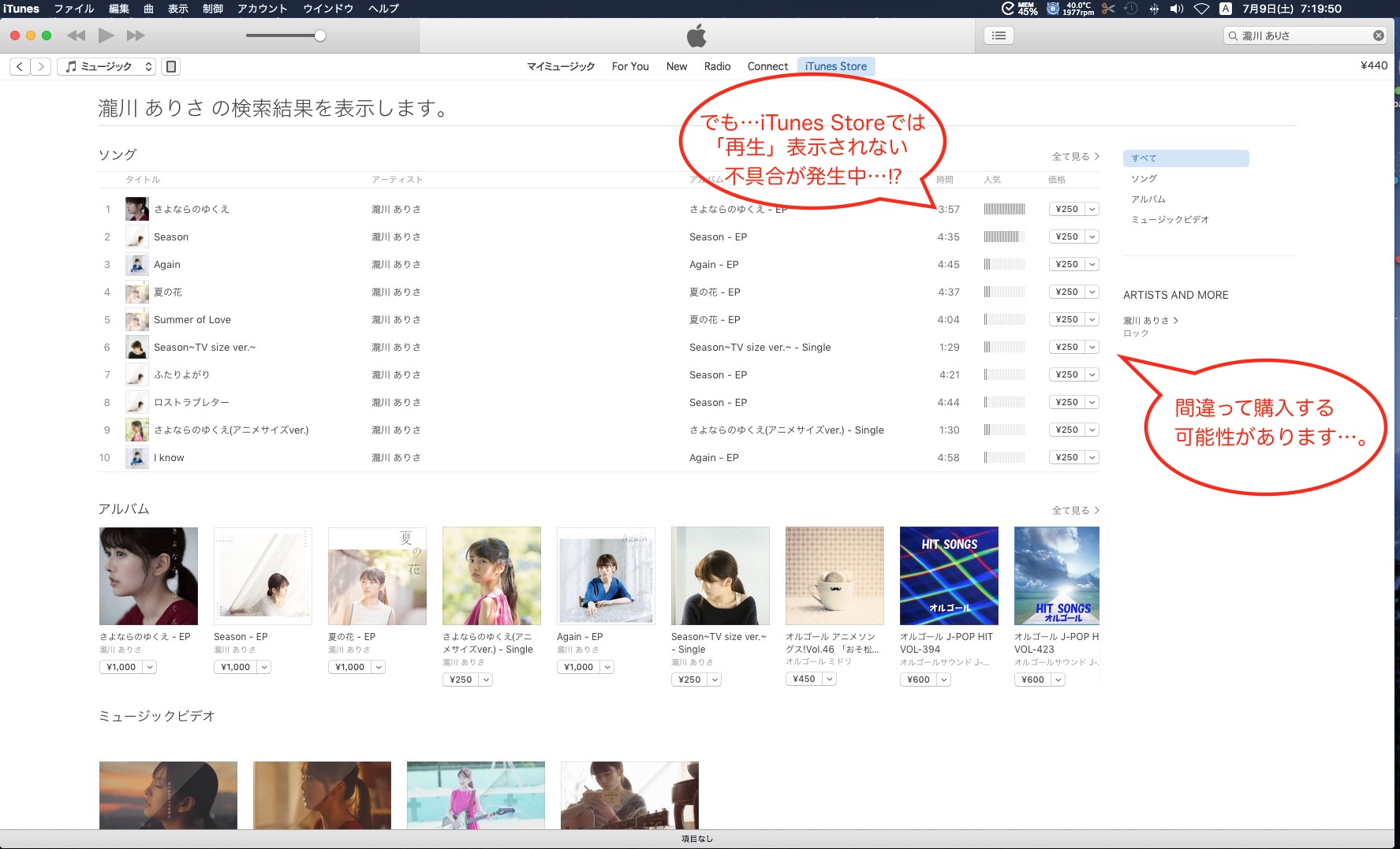
Task: Buy 夏の花 song for ¥250
Action: (x=1067, y=292)
